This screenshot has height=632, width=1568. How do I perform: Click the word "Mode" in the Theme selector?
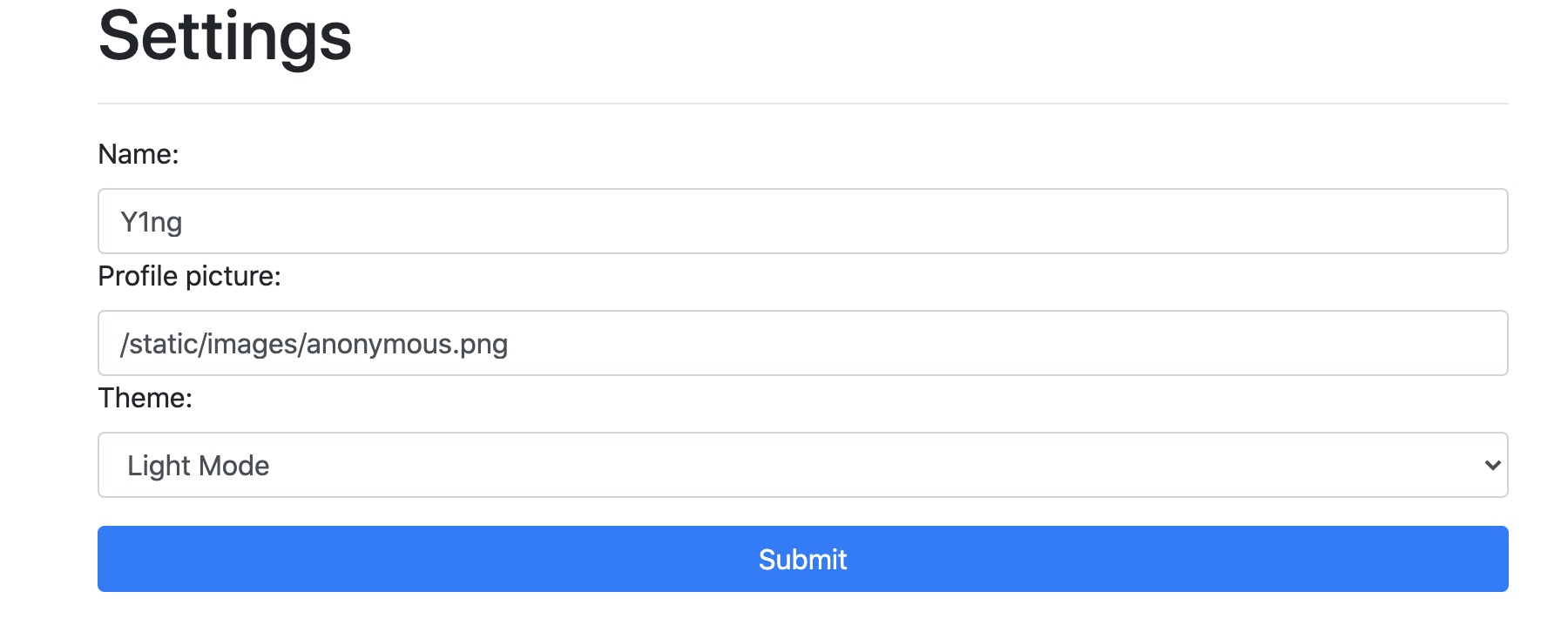pos(233,466)
